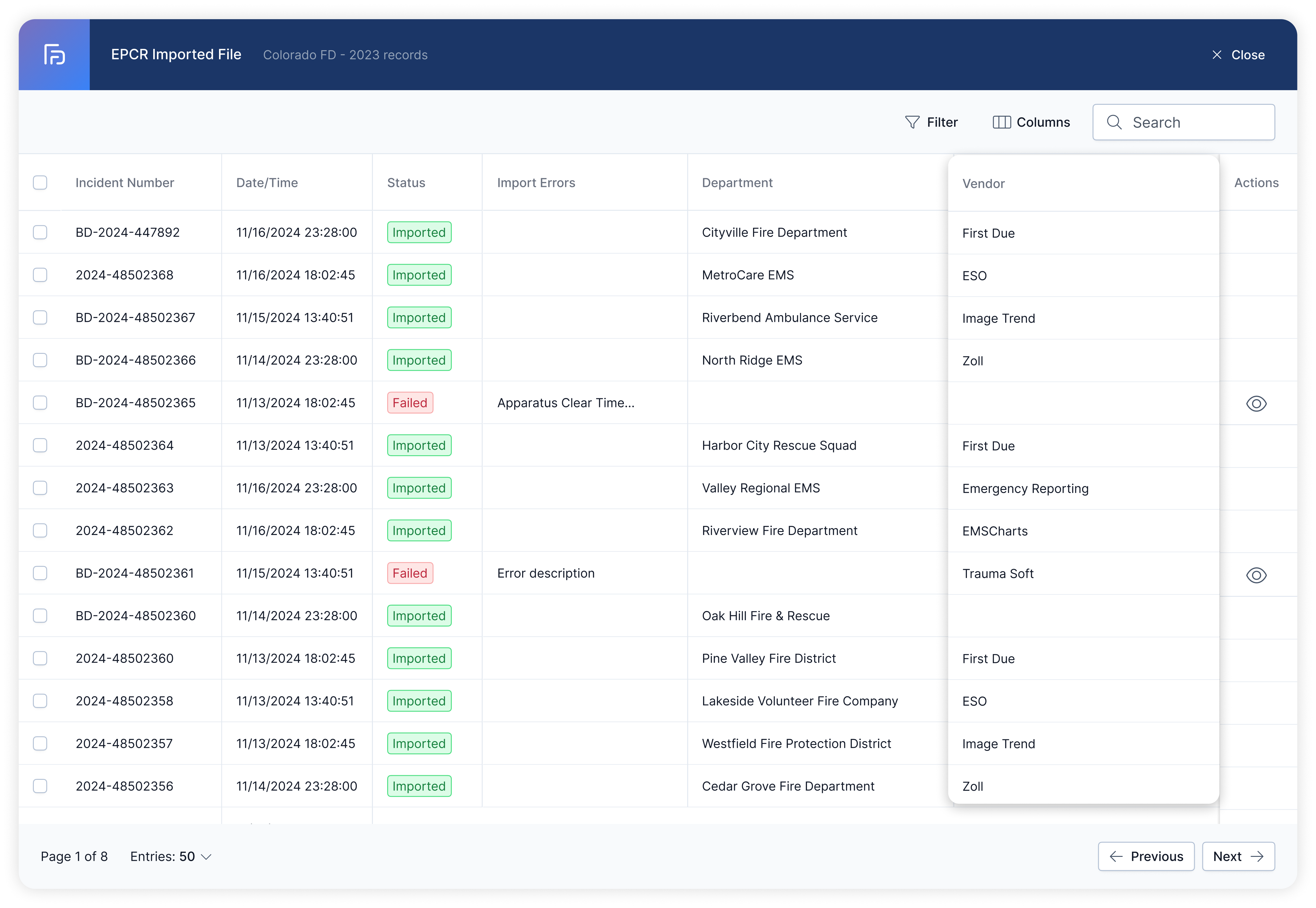
Task: Toggle the select-all checkbox in header
Action: tap(41, 183)
